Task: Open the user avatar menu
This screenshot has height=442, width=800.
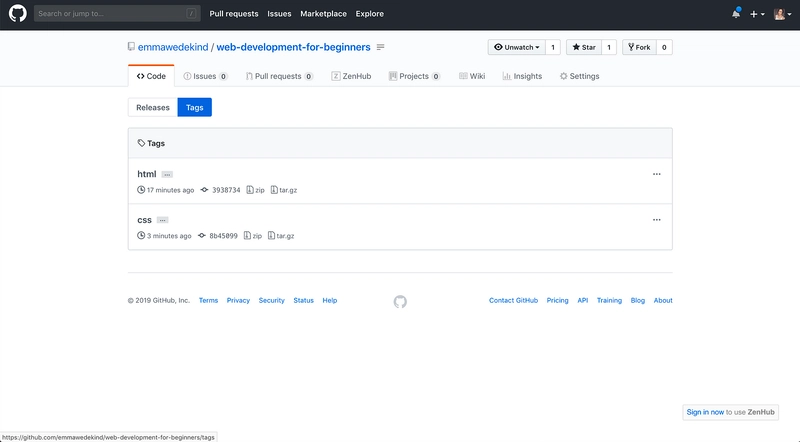Action: click(782, 14)
